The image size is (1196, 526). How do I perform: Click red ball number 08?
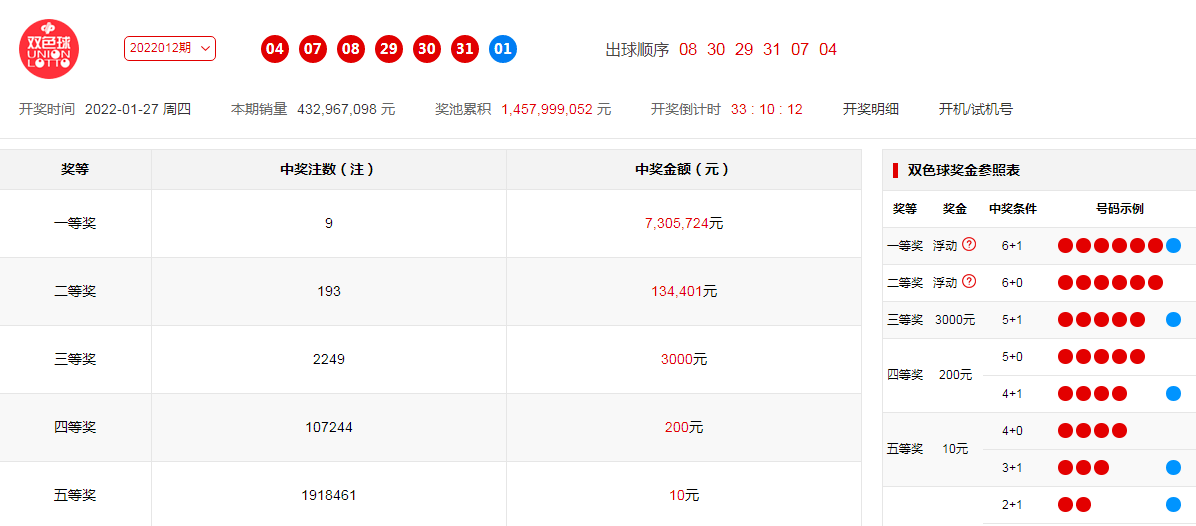click(351, 50)
